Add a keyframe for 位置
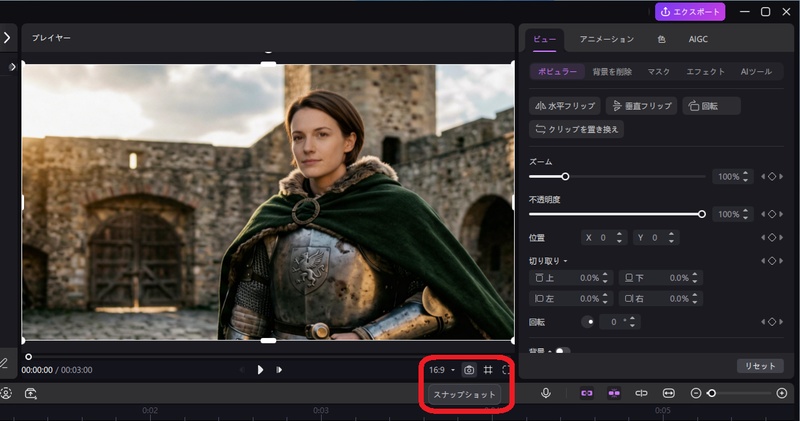The image size is (800, 421). pos(772,237)
